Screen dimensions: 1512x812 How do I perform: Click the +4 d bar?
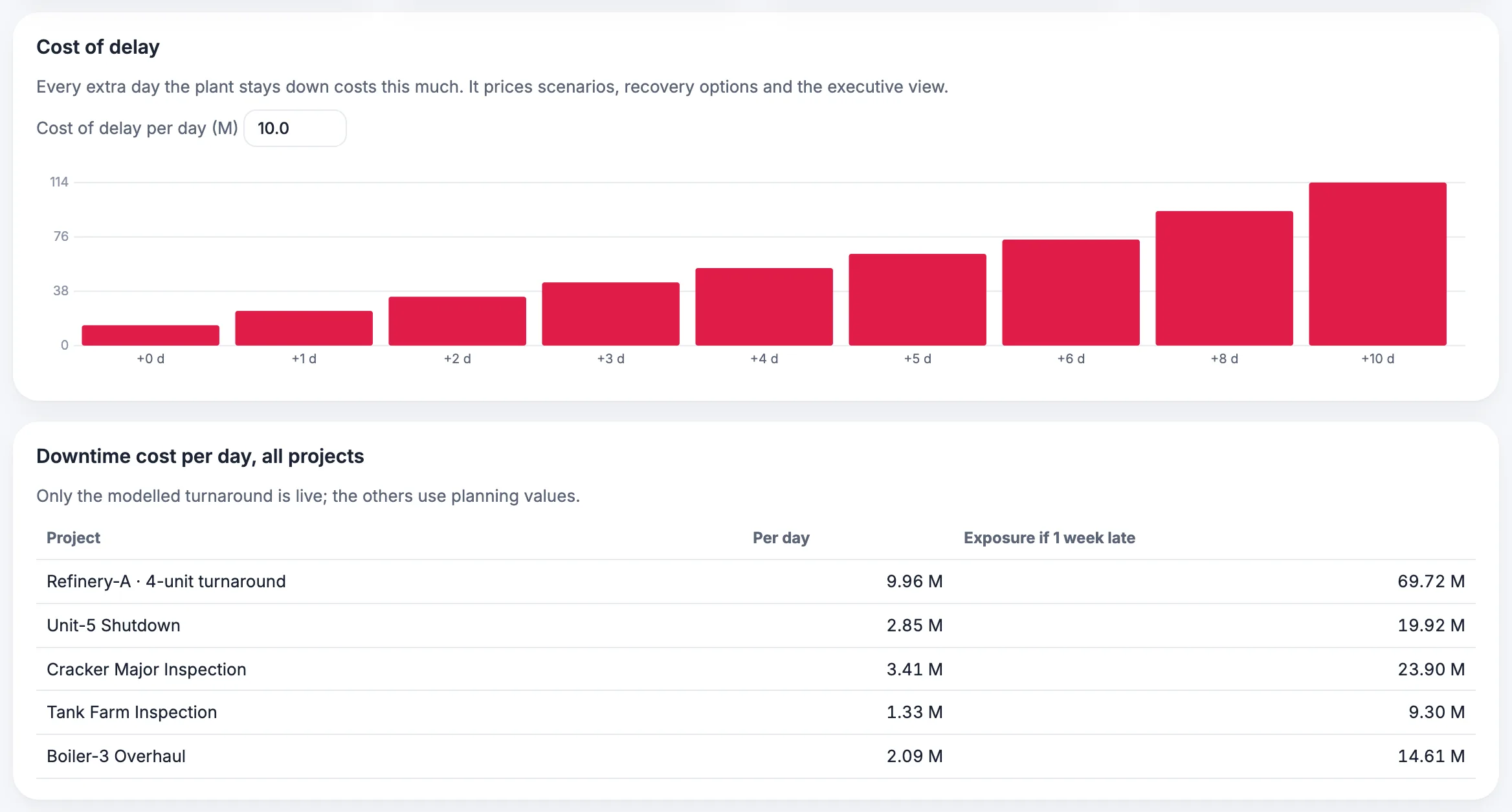(x=764, y=307)
